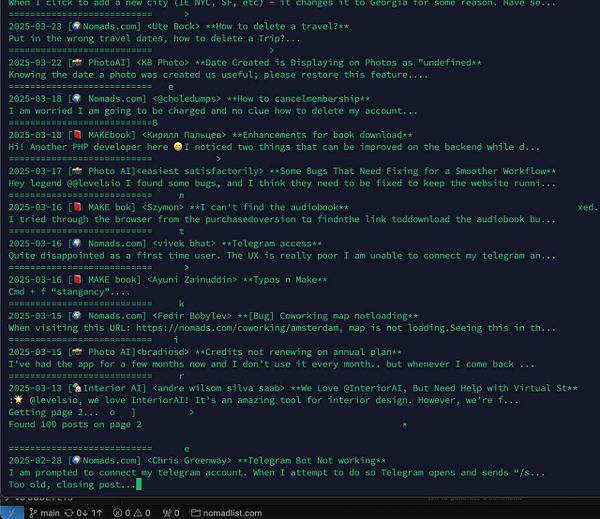Click 'Hi! Another PHP developer here' line

click(x=274, y=147)
